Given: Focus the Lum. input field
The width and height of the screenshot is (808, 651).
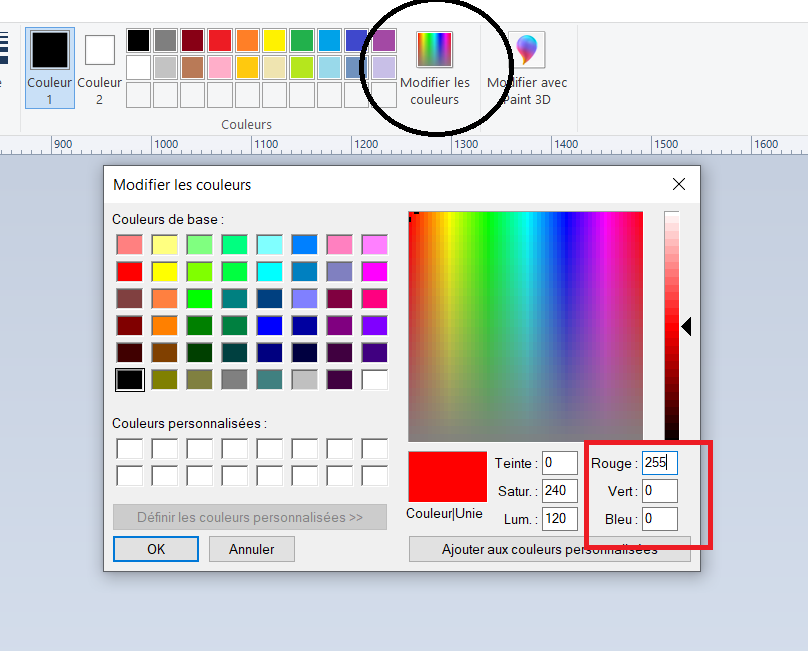Looking at the screenshot, I should 560,519.
